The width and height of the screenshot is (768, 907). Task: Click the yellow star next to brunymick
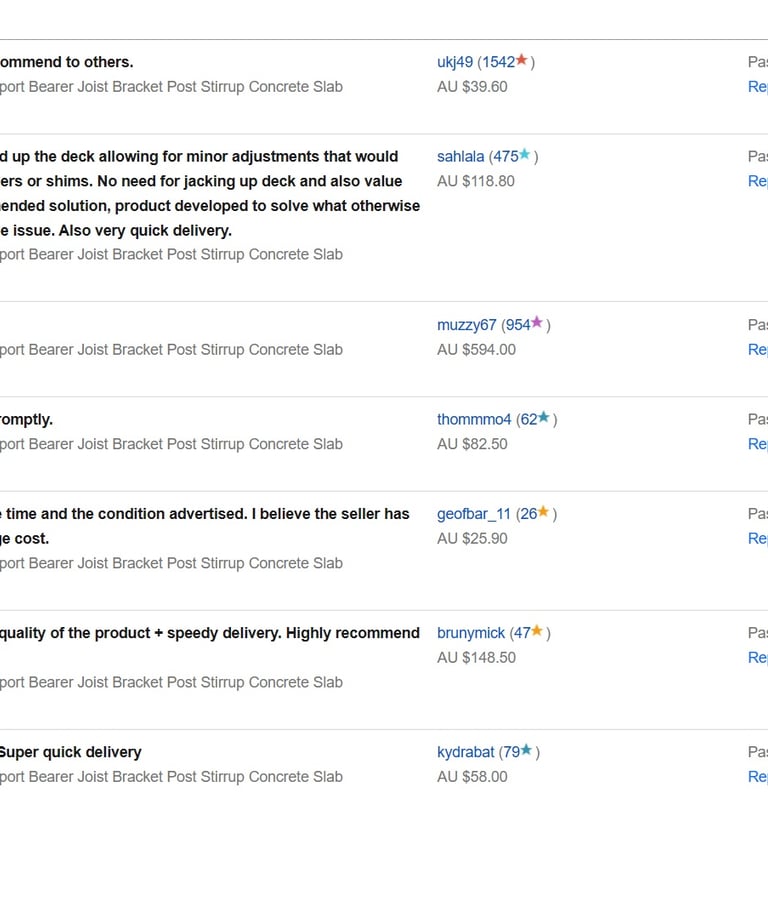pos(537,631)
